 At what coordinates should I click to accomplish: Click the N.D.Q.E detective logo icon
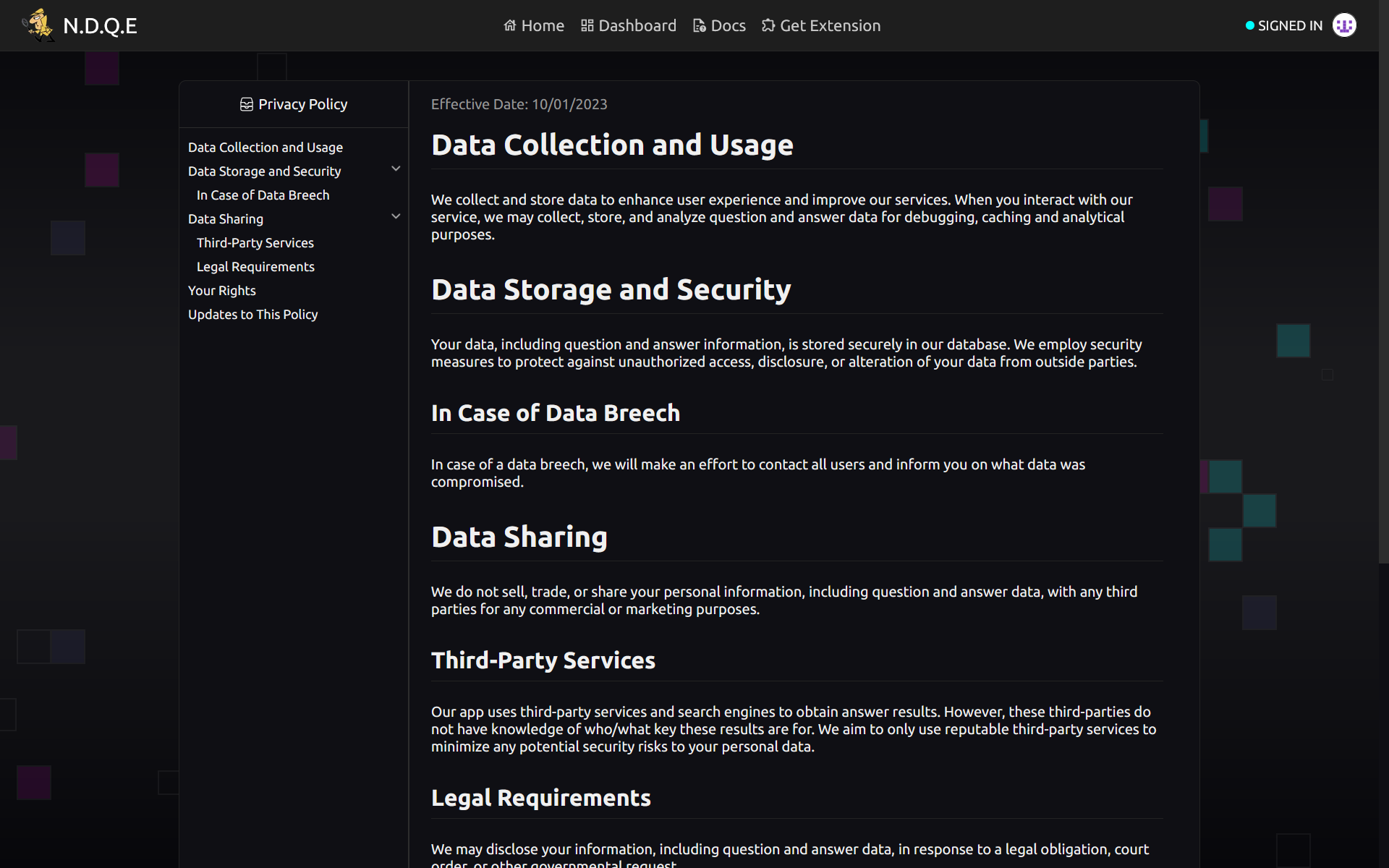point(39,25)
